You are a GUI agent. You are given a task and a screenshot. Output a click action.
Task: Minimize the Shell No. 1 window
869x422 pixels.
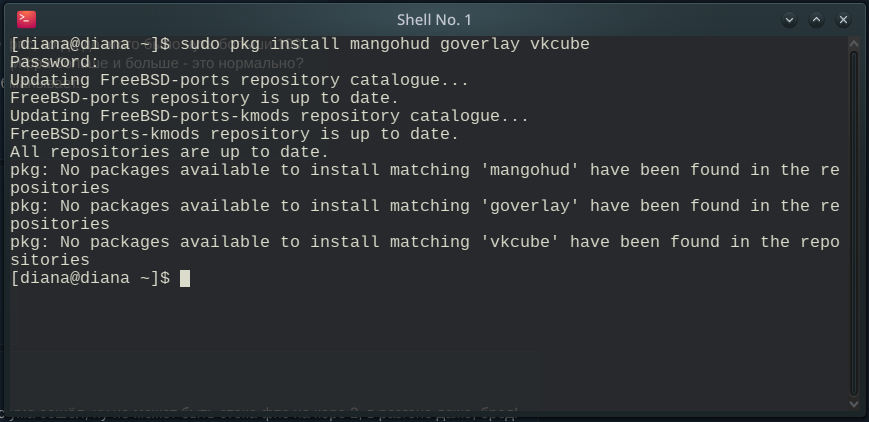click(x=789, y=20)
